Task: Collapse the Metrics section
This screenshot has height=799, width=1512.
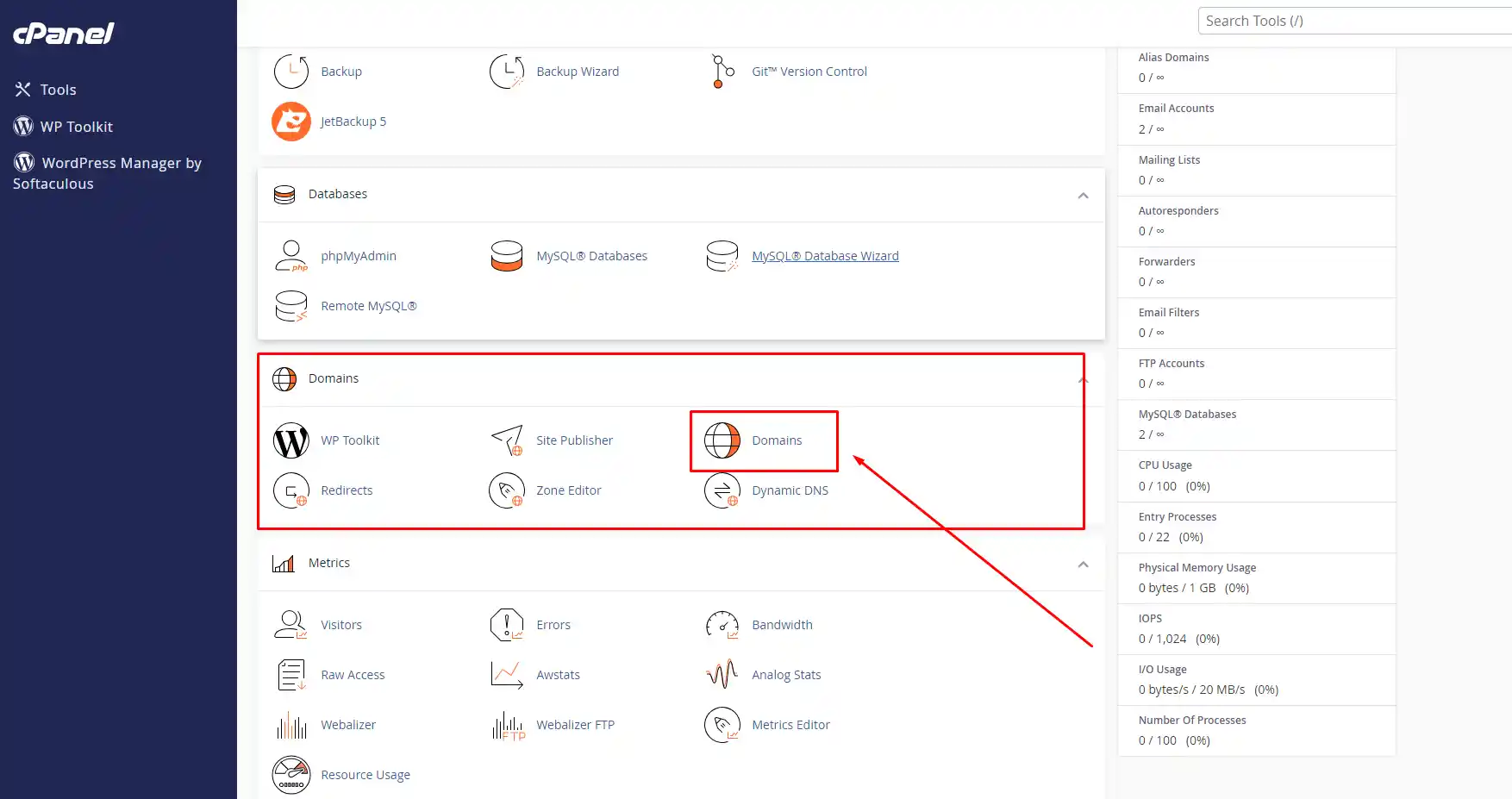Action: 1083,564
